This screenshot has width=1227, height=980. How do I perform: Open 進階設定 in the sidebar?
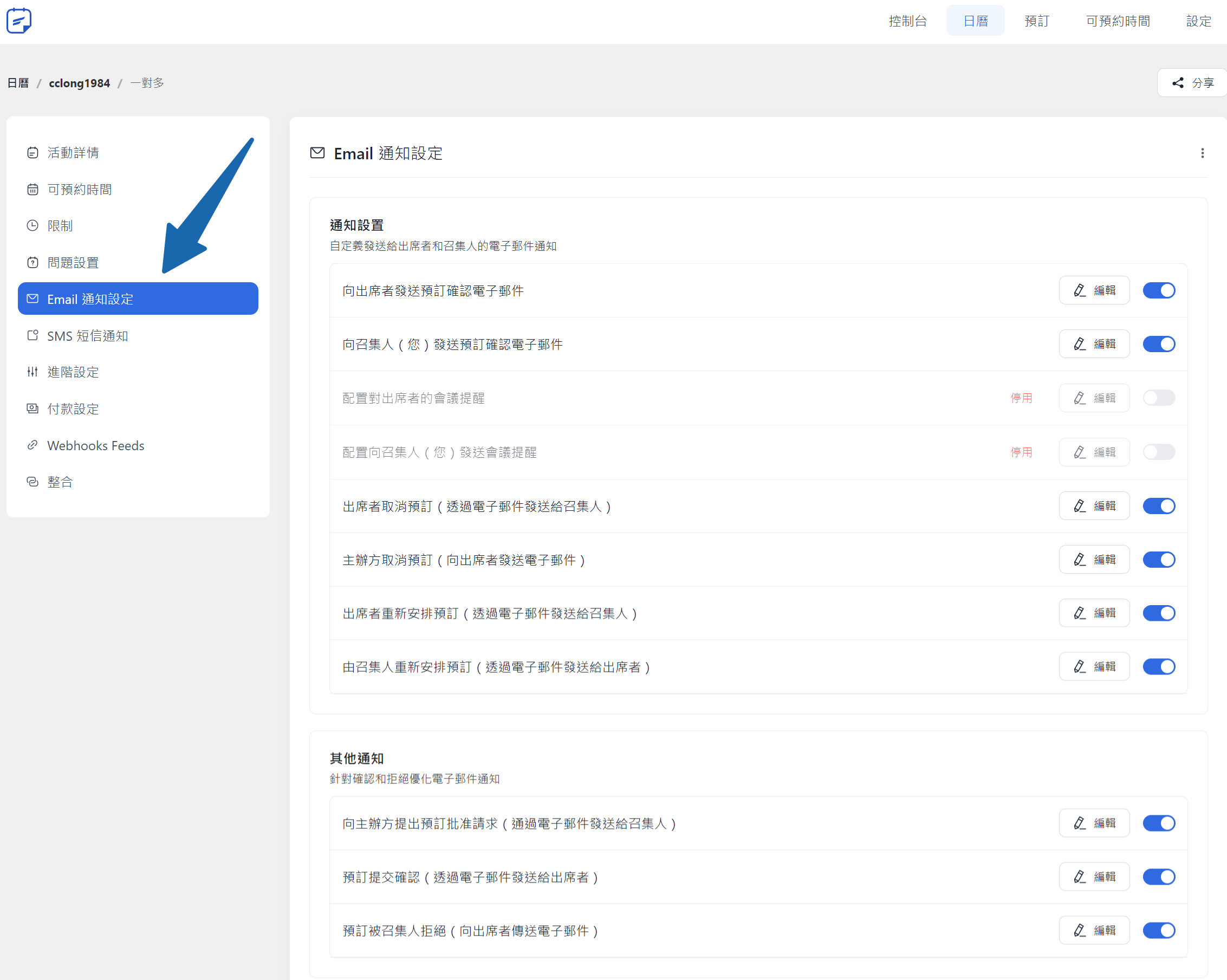click(73, 372)
